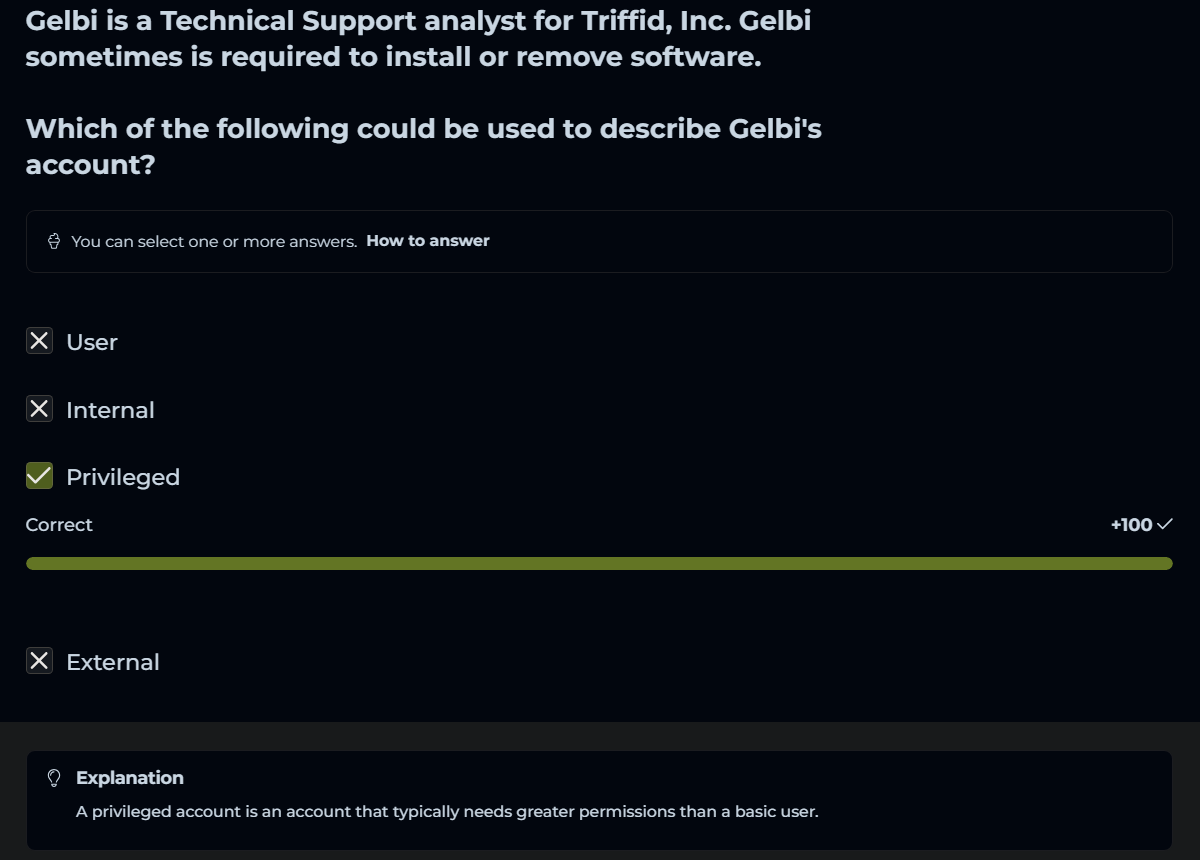This screenshot has width=1200, height=860.
Task: Click the Gelbi Technical Support scenario paragraph
Action: [x=418, y=38]
